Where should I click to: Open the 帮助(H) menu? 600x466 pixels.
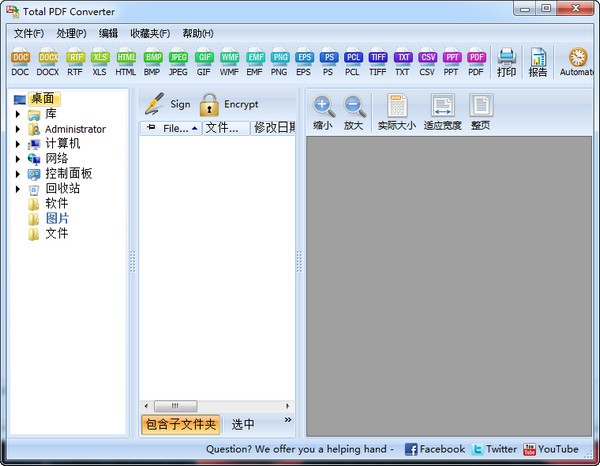pos(197,34)
